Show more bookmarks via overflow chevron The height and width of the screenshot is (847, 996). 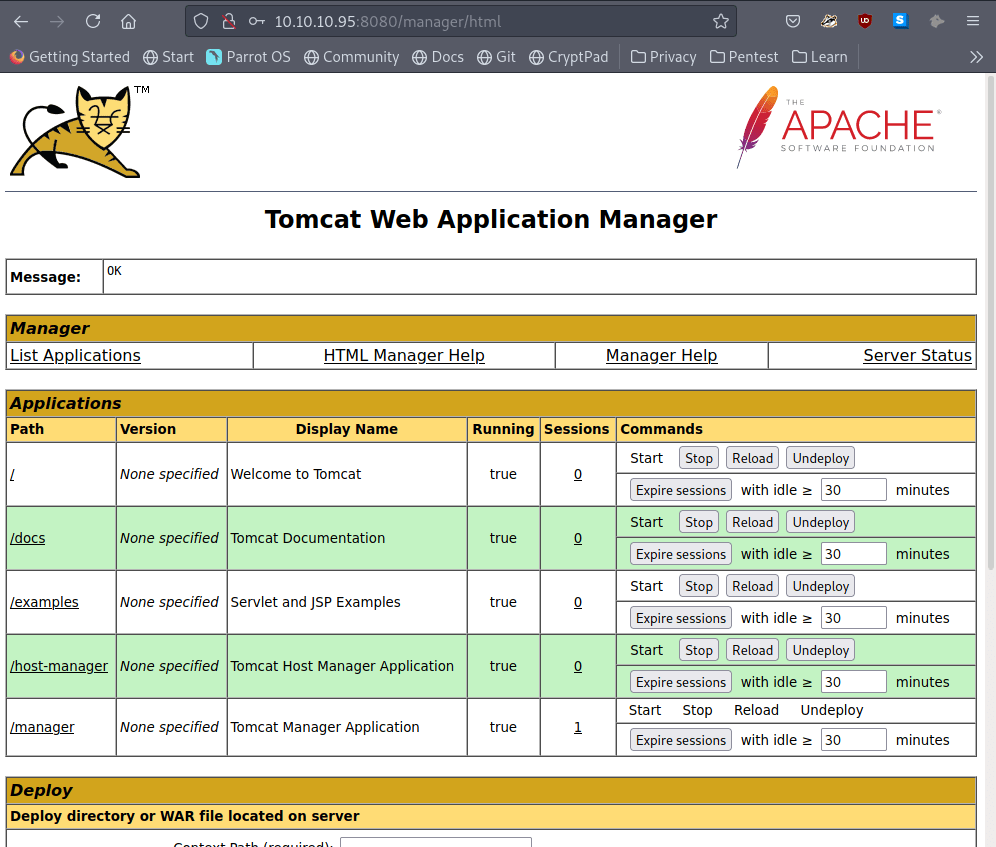(x=976, y=57)
